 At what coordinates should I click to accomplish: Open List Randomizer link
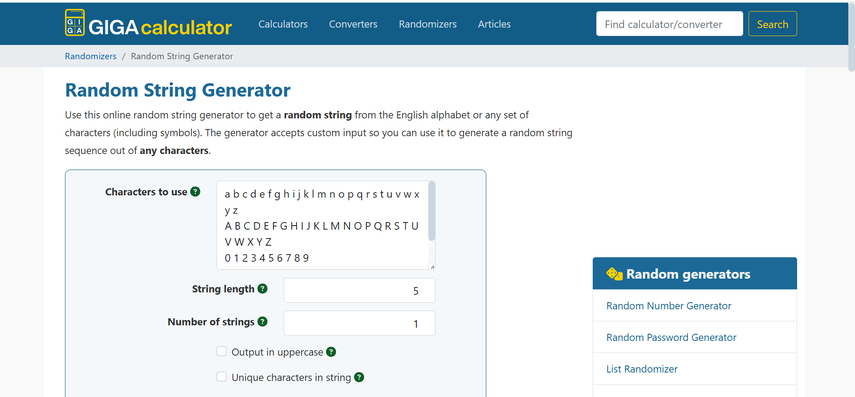point(642,369)
